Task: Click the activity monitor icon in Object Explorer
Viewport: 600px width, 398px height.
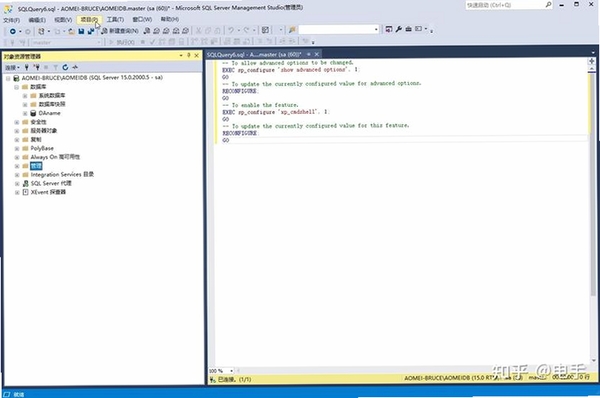Action: click(x=75, y=67)
